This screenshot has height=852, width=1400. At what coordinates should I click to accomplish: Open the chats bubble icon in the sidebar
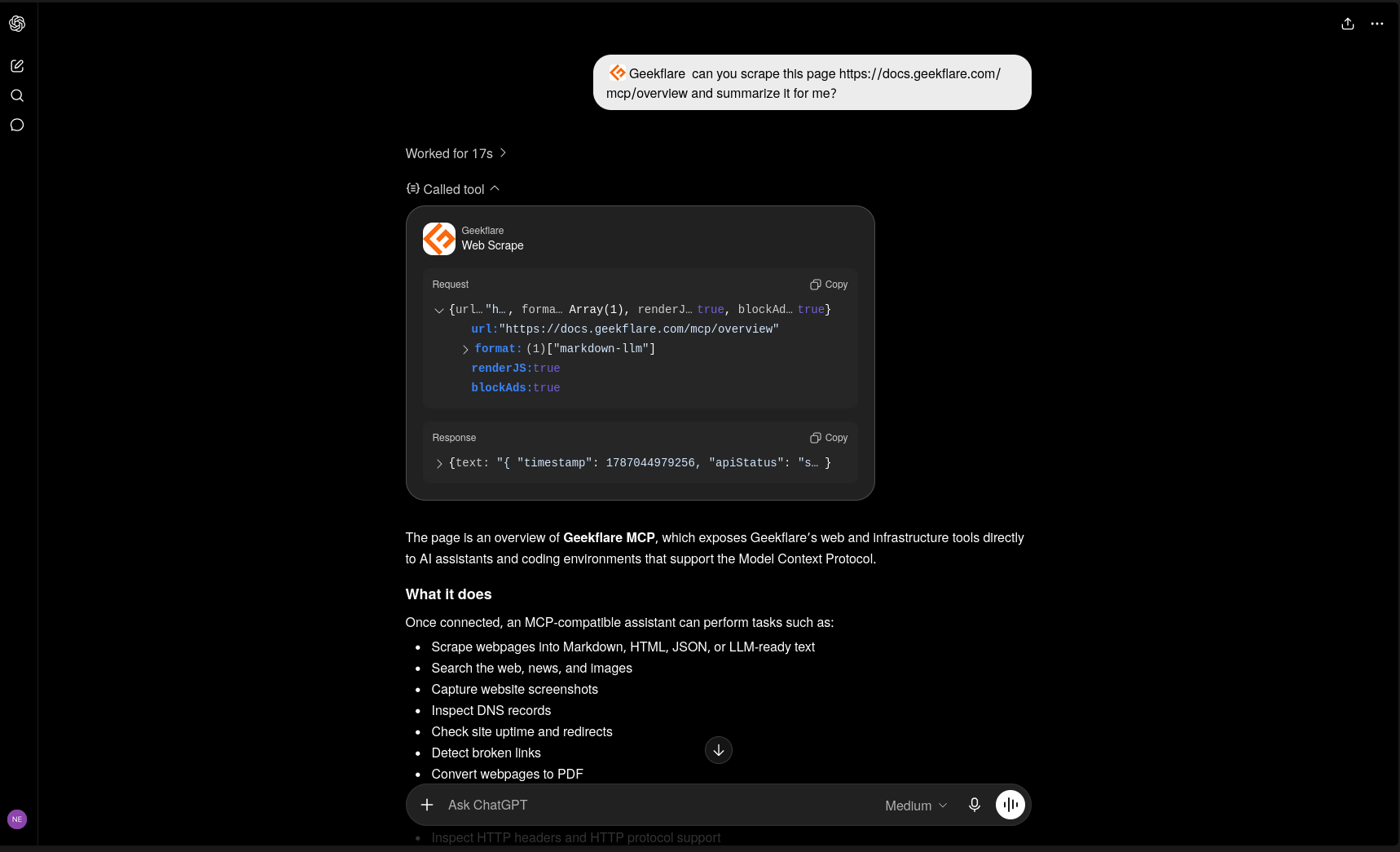(x=17, y=125)
